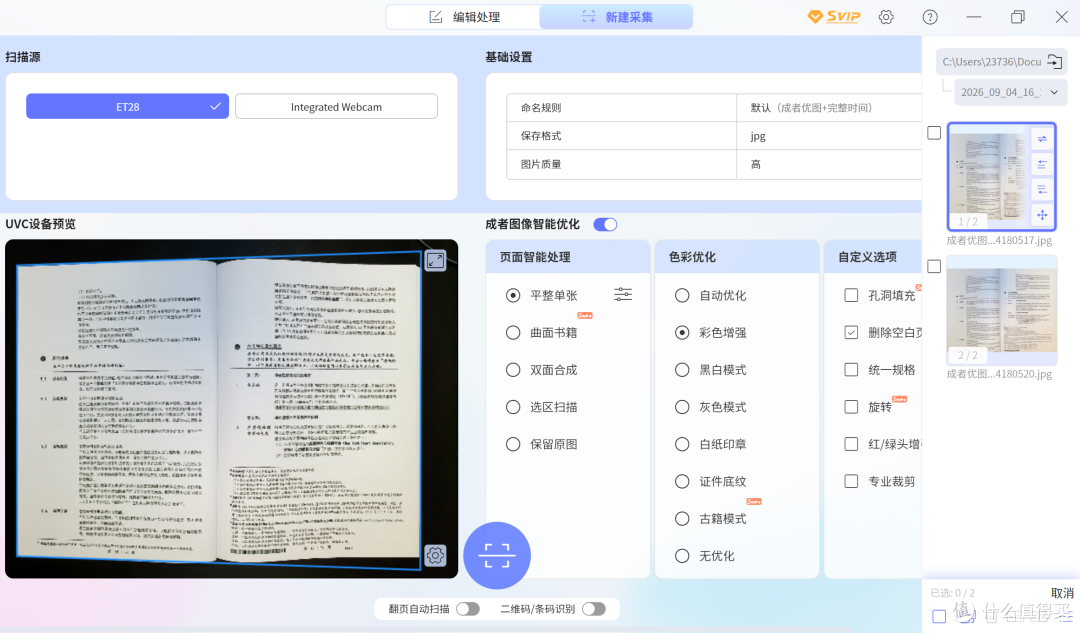Click the third icon on first thumbnail toolbar
1080x633 pixels.
[x=1042, y=189]
